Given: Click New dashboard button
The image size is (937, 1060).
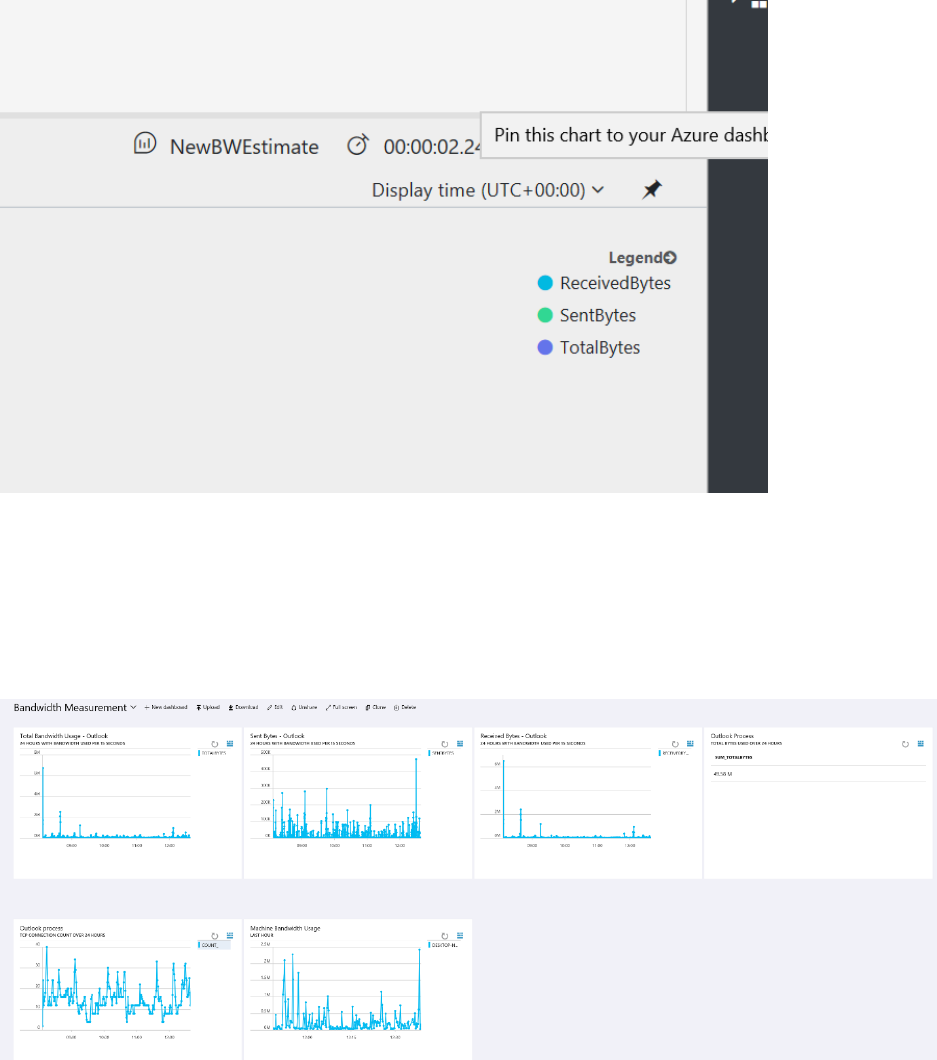Looking at the screenshot, I should pyautogui.click(x=166, y=707).
